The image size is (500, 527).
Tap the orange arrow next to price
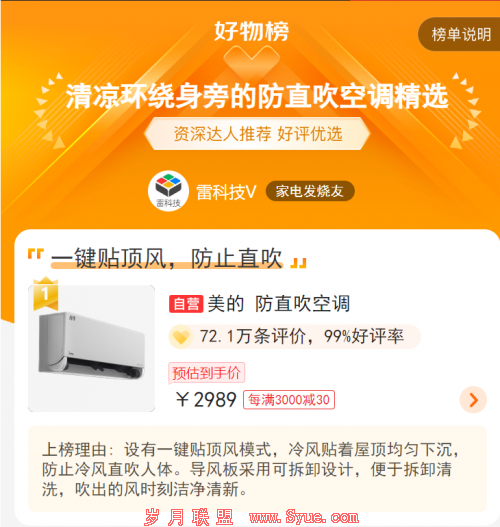(473, 400)
